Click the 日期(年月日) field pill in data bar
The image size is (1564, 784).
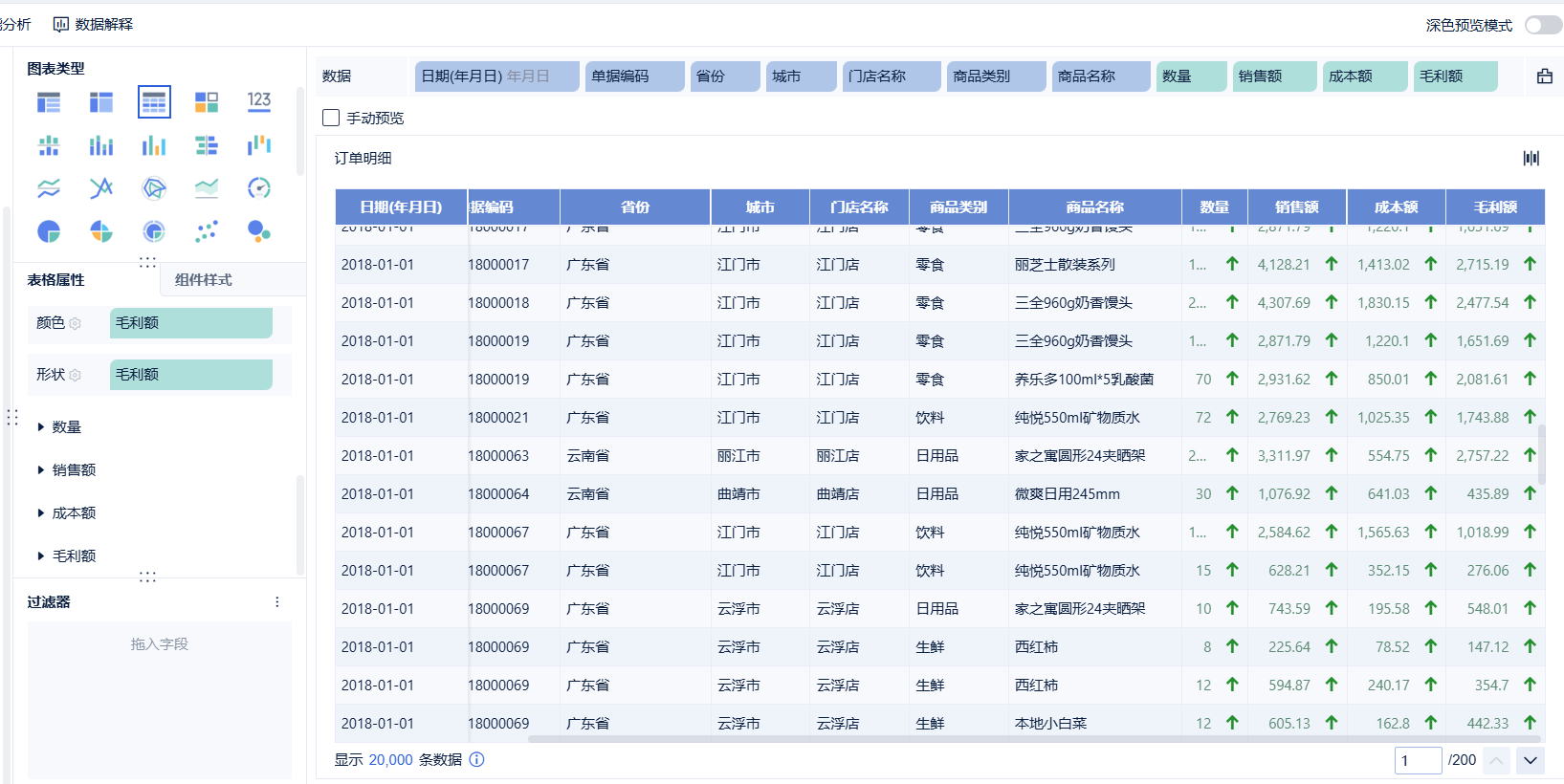(x=497, y=76)
